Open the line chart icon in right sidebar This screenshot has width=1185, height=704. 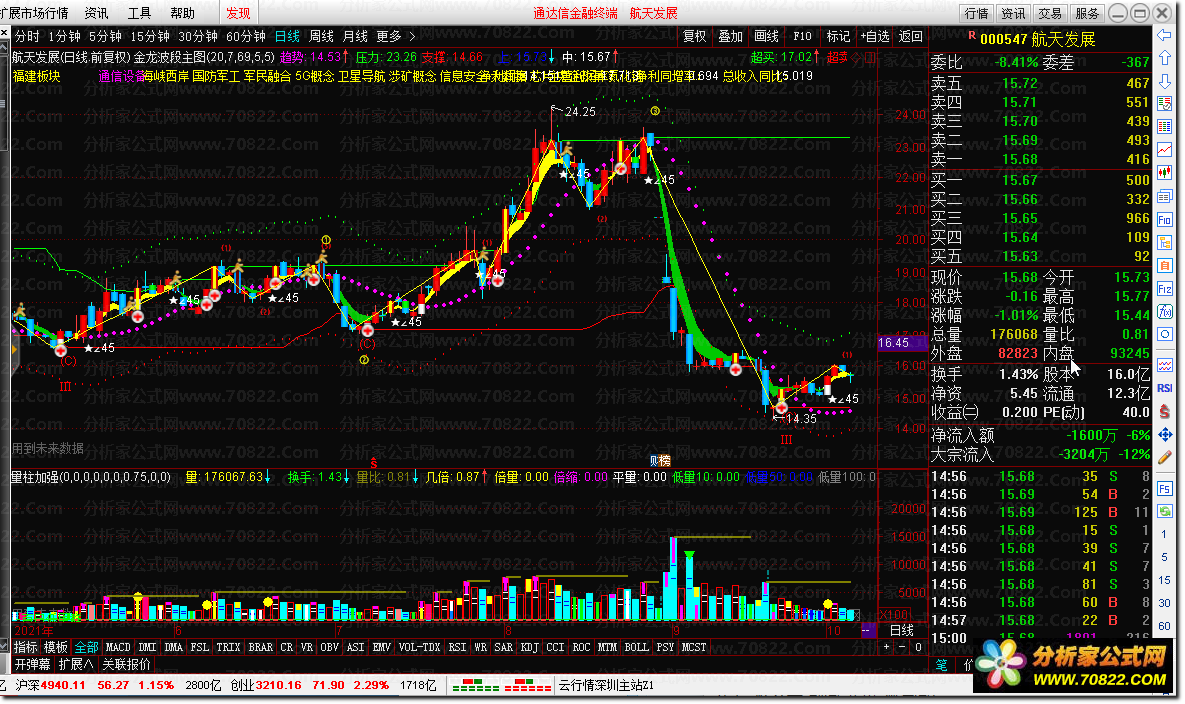tap(1165, 150)
